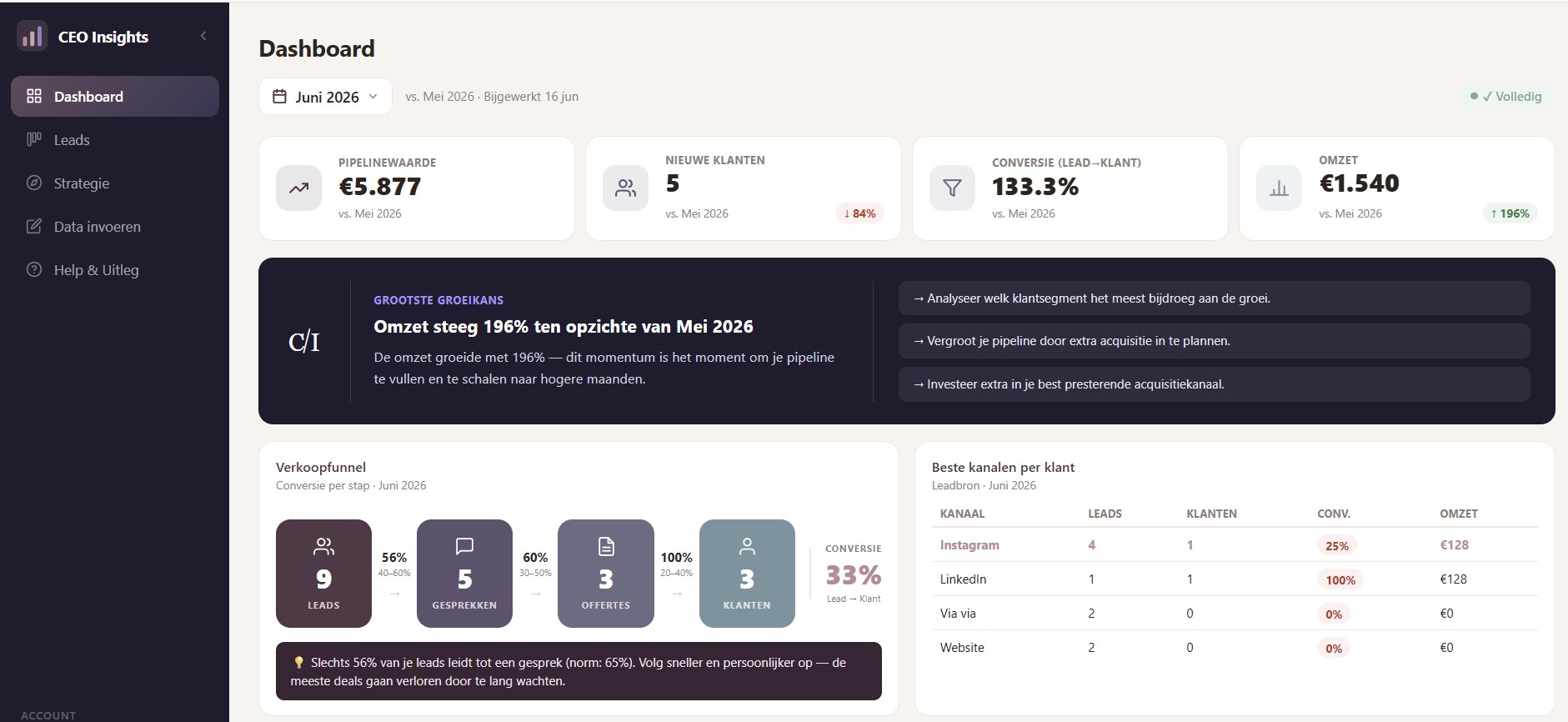Select the Via via channel row

(1235, 614)
